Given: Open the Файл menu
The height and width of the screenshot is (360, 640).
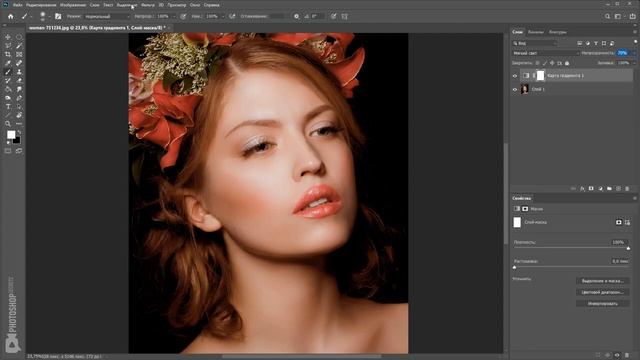Looking at the screenshot, I should pos(18,5).
